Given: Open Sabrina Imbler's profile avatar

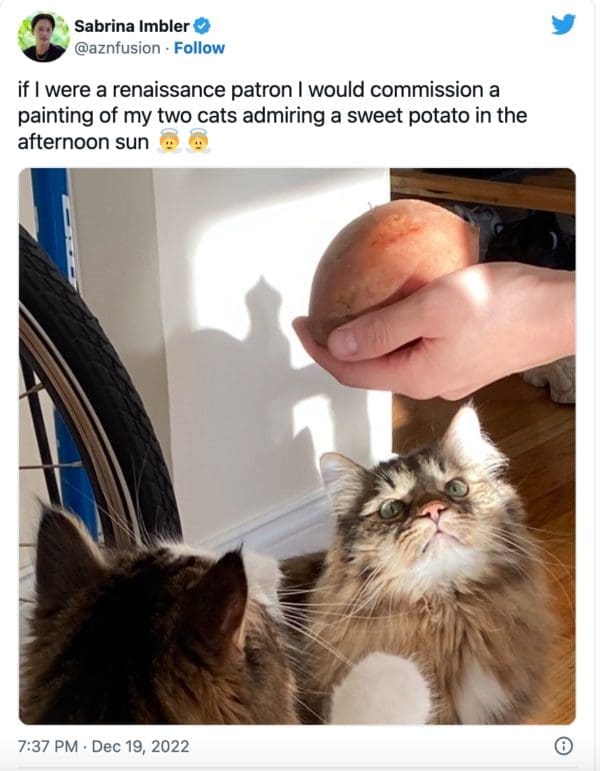Looking at the screenshot, I should [x=43, y=37].
